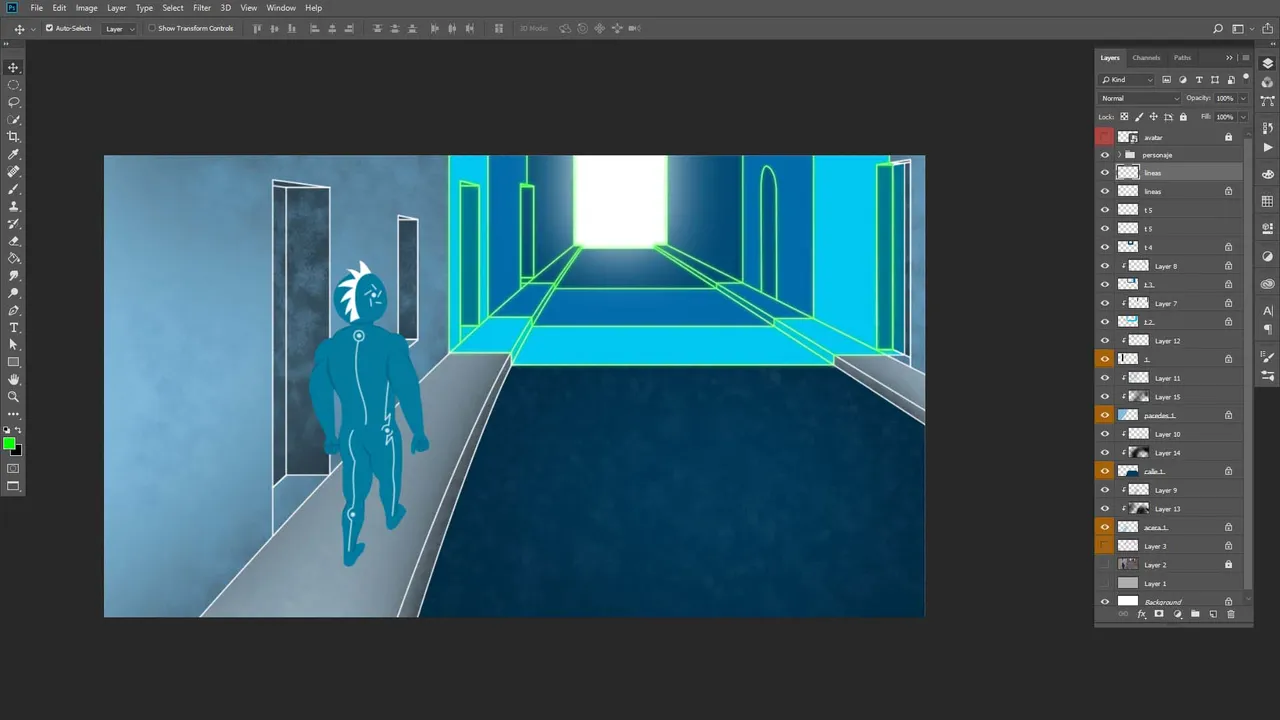Screen dimensions: 1280x720
Task: Select the Horizontal Type tool
Action: click(x=13, y=328)
